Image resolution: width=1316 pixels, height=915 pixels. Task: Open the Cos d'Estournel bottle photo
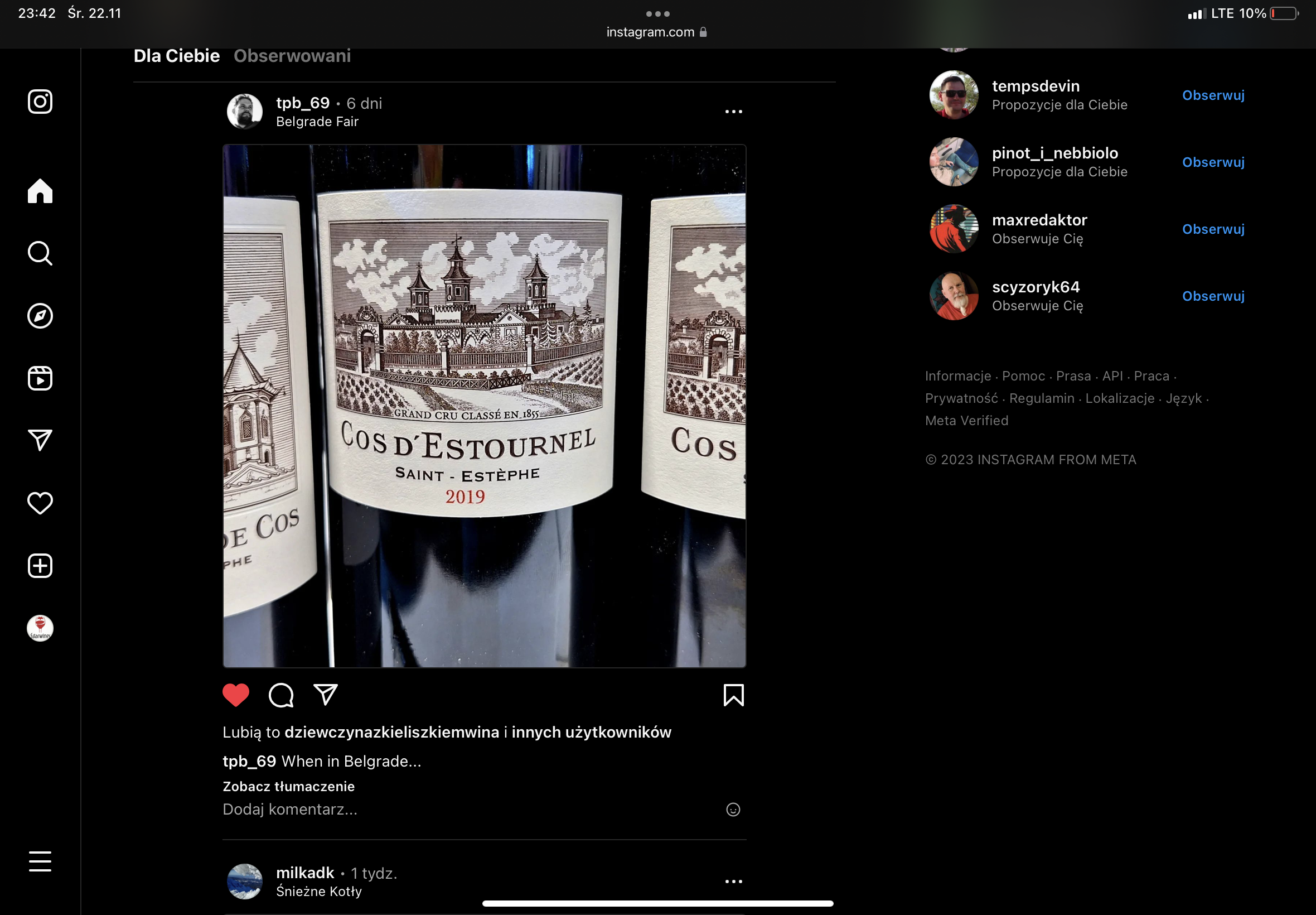[x=484, y=406]
